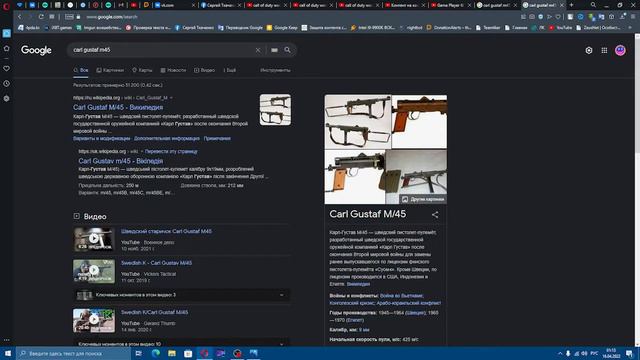Play the Swedish K - Carl Gustav M45 thumbnail
Viewport: 640px width, 360px height.
click(94, 271)
